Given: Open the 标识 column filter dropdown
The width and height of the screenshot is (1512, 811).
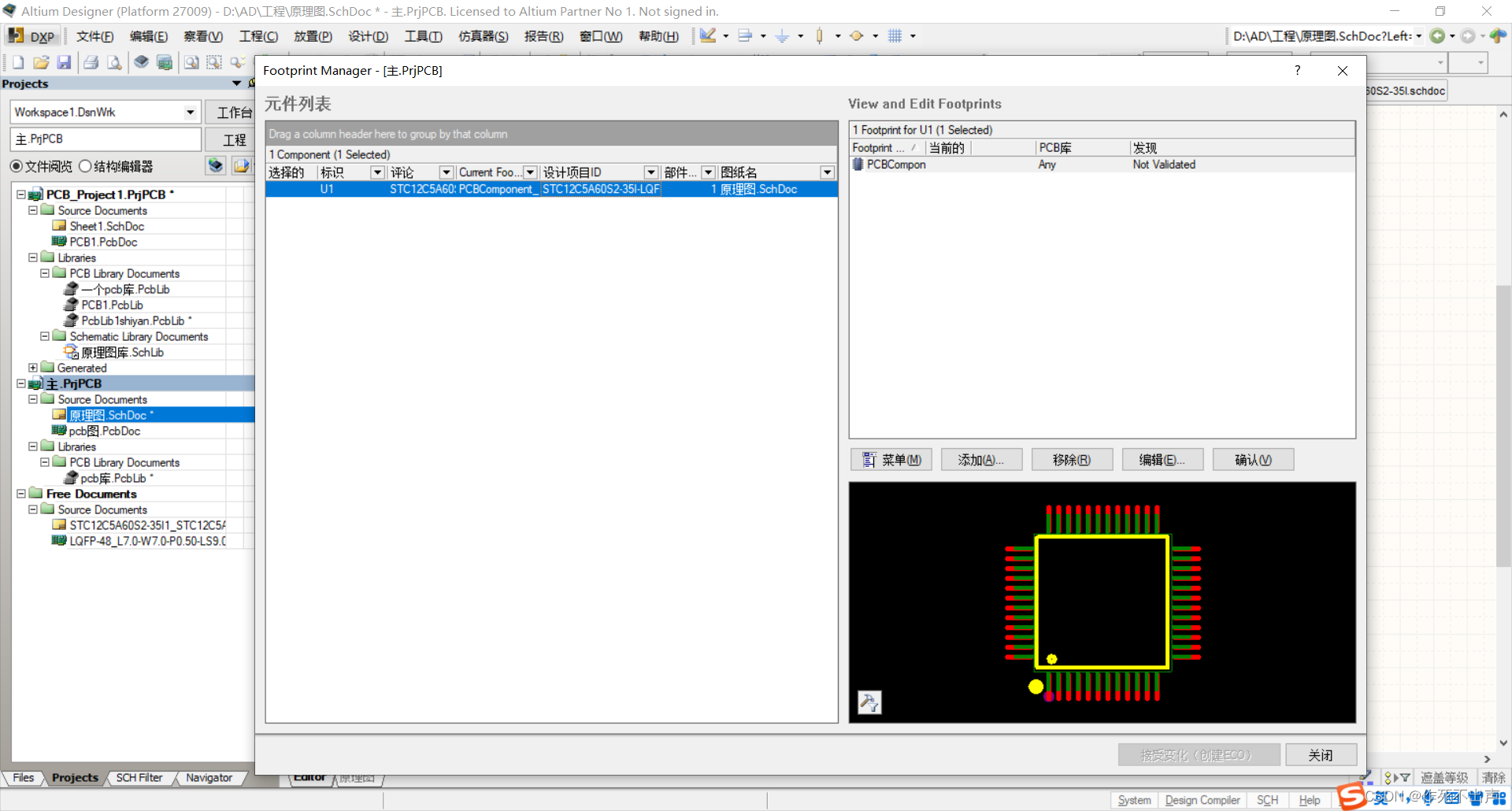Looking at the screenshot, I should pyautogui.click(x=377, y=172).
